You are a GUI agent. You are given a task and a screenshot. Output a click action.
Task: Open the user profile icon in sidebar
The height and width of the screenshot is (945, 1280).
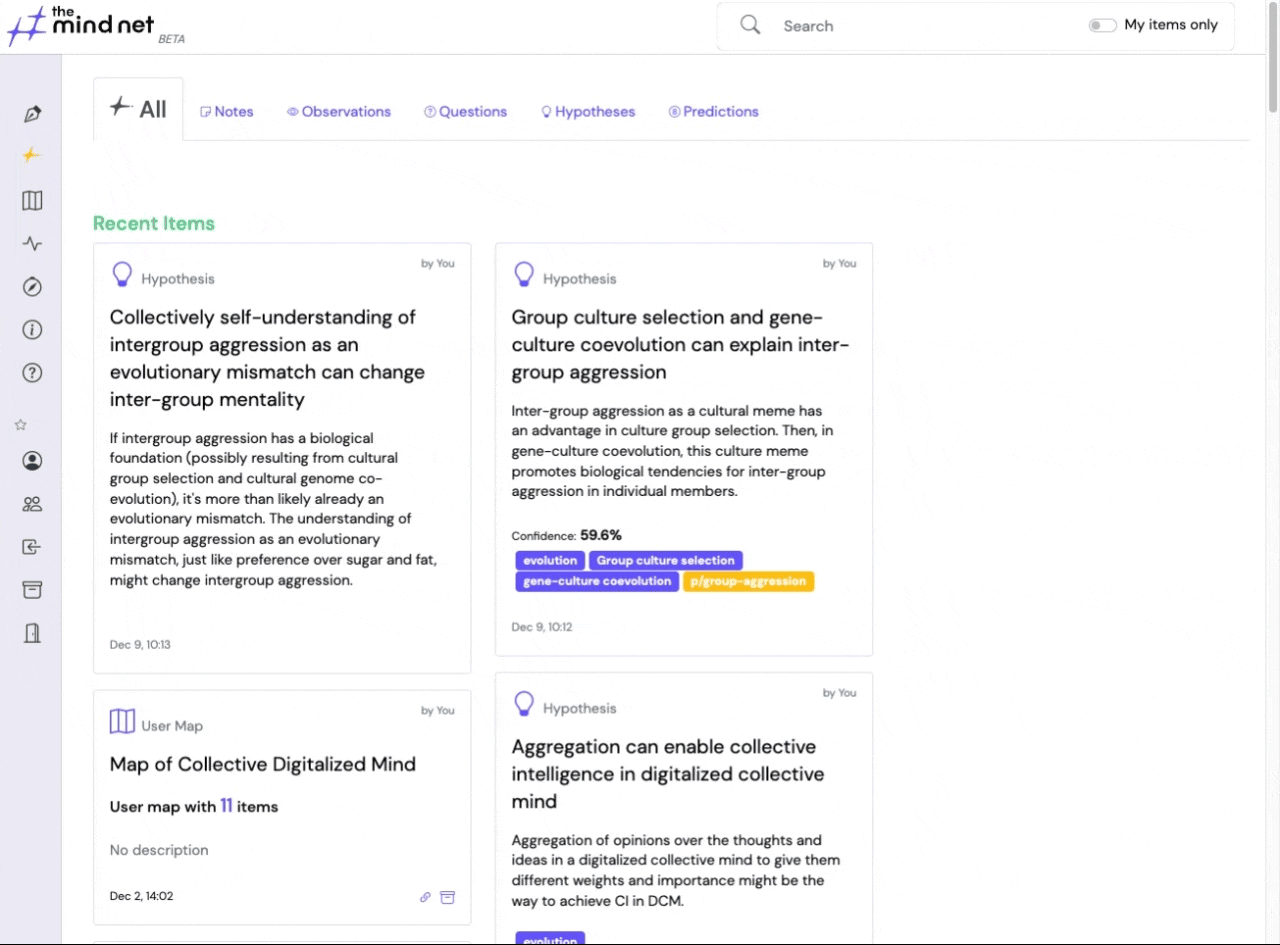coord(32,461)
